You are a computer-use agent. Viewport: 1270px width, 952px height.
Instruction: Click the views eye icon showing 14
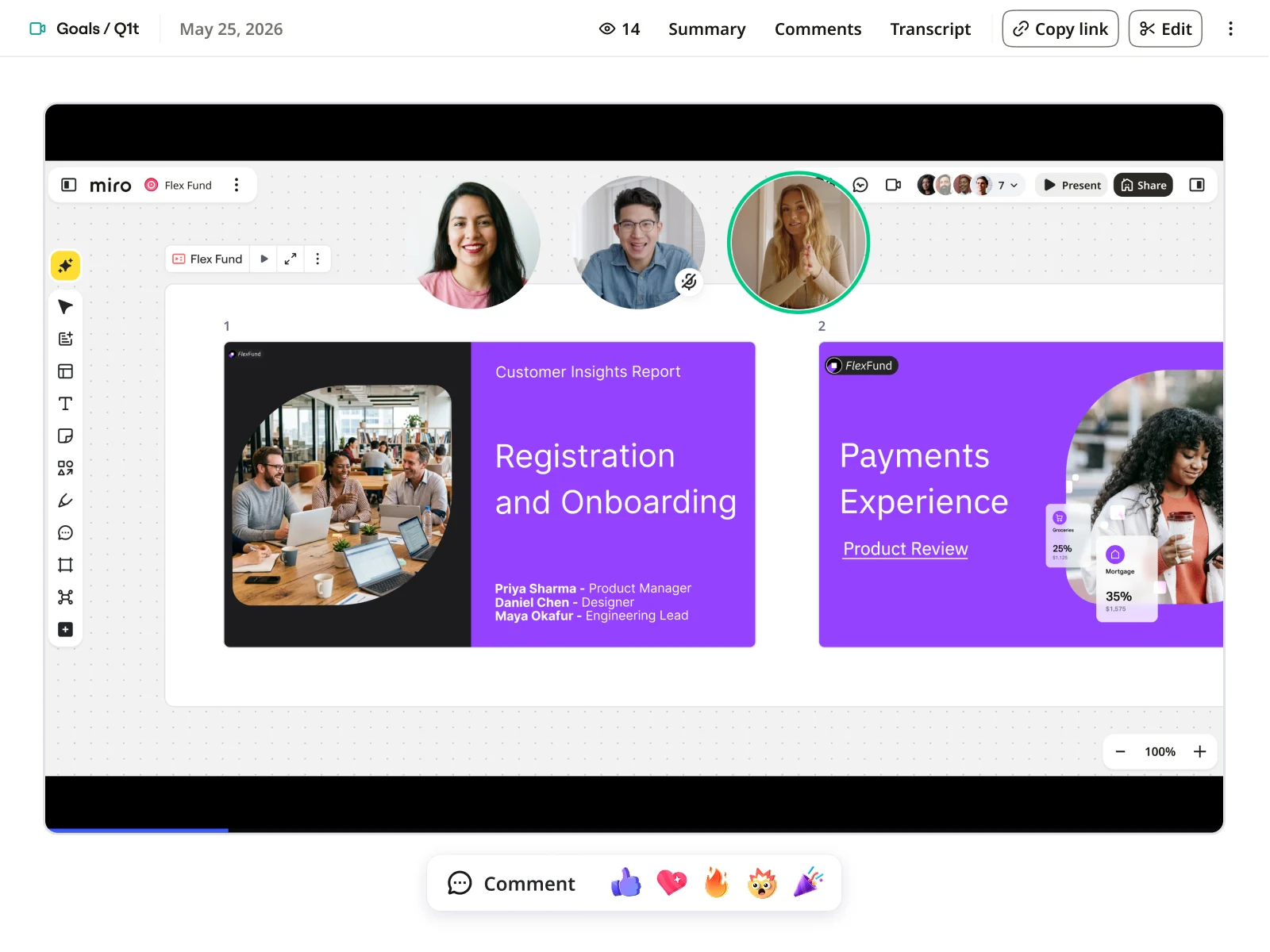607,29
